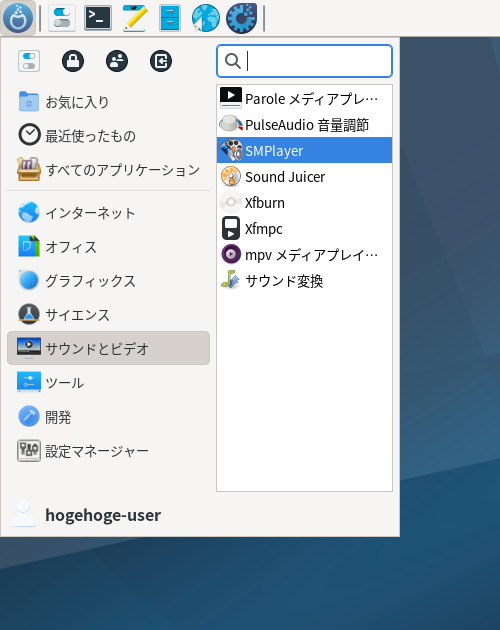Open the Whisker menu button in the panel
500x630 pixels.
click(x=18, y=18)
